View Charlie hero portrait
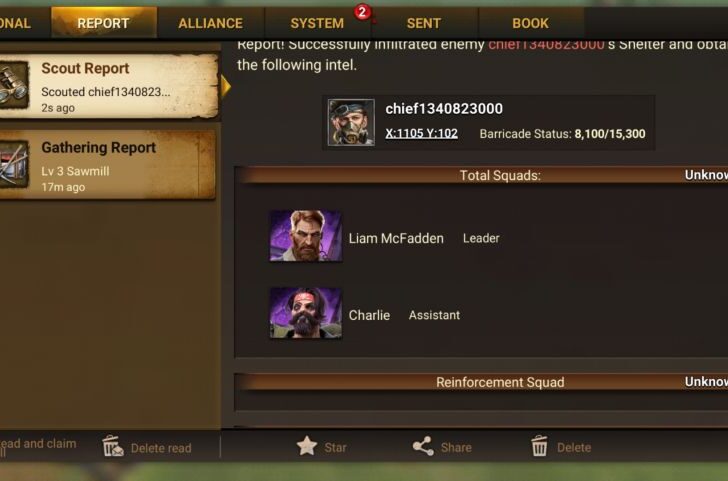The height and width of the screenshot is (481, 728). tap(306, 313)
